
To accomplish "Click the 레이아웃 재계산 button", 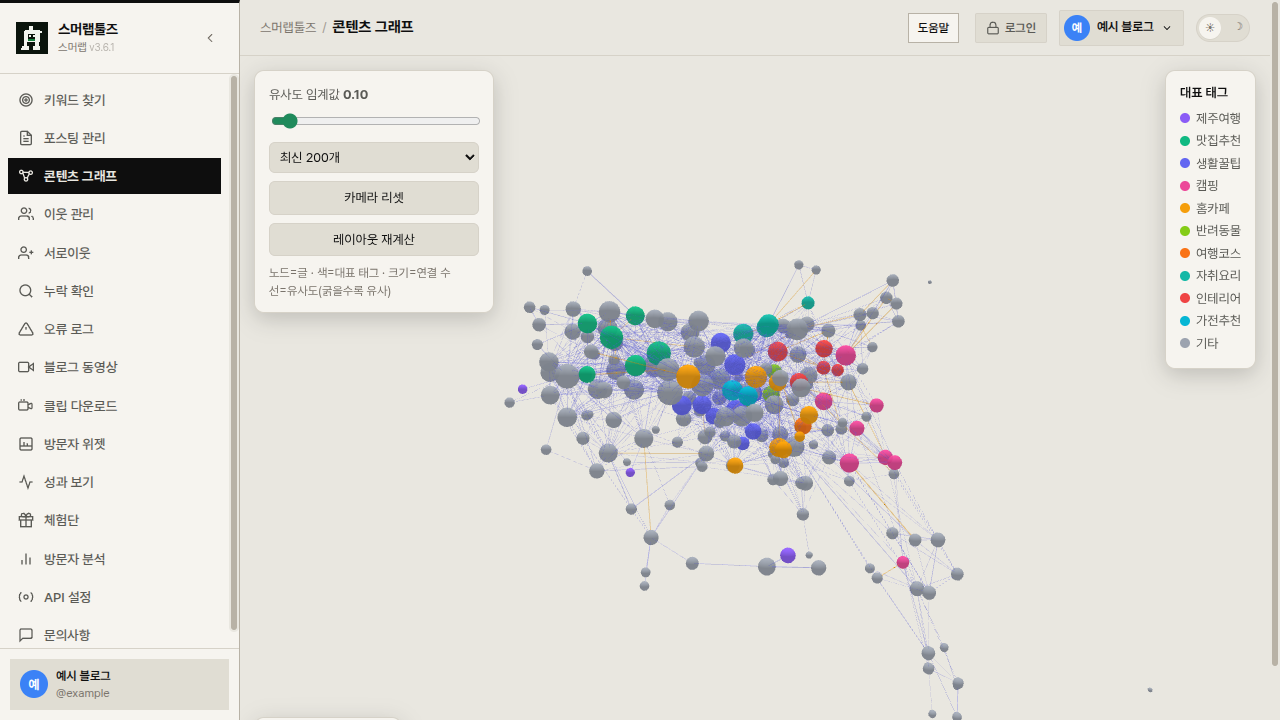I will [374, 240].
